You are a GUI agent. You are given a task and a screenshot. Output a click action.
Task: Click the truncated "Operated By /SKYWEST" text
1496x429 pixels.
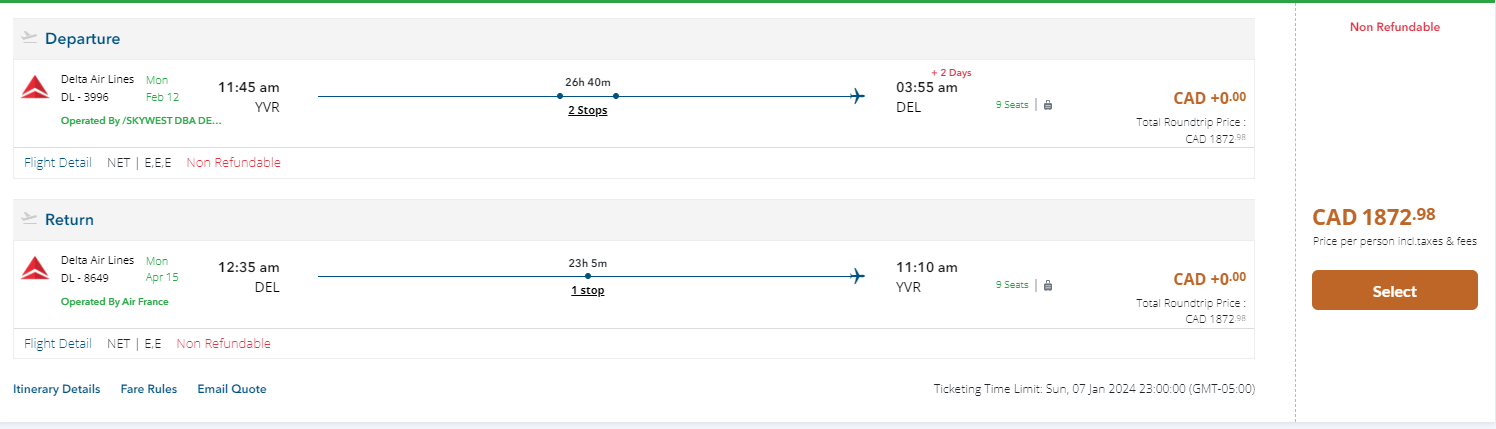[141, 120]
